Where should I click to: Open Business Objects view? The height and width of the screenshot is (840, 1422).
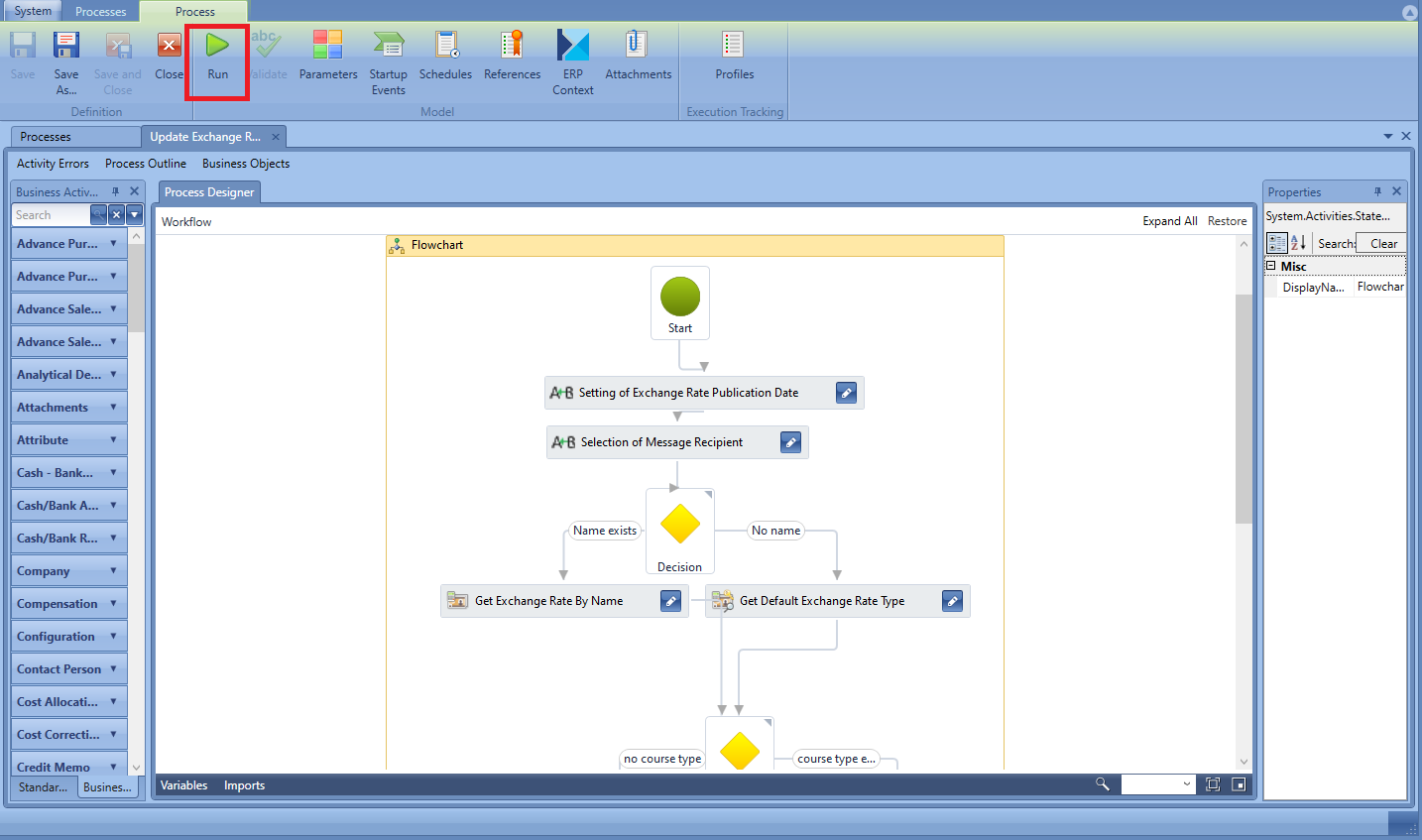(x=246, y=164)
